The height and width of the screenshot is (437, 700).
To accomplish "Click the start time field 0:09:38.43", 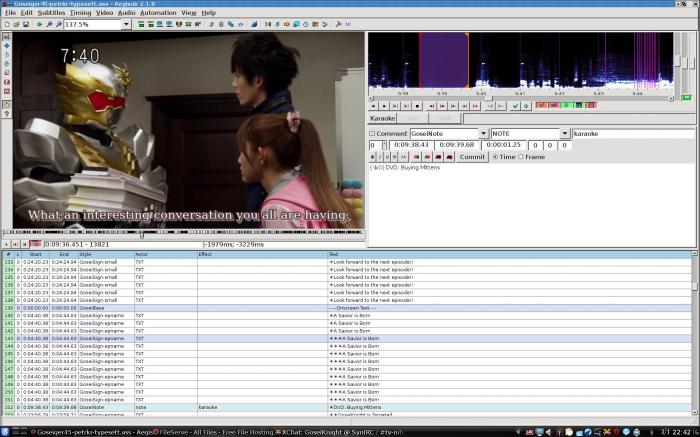I will pyautogui.click(x=411, y=145).
